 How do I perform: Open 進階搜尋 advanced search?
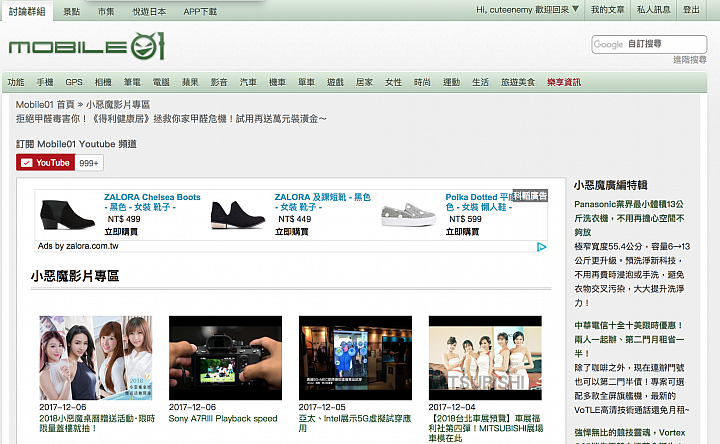(x=690, y=60)
